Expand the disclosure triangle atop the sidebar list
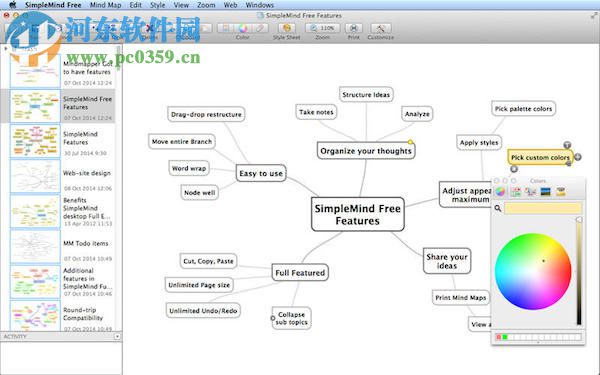This screenshot has height=375, width=600. coord(6,49)
